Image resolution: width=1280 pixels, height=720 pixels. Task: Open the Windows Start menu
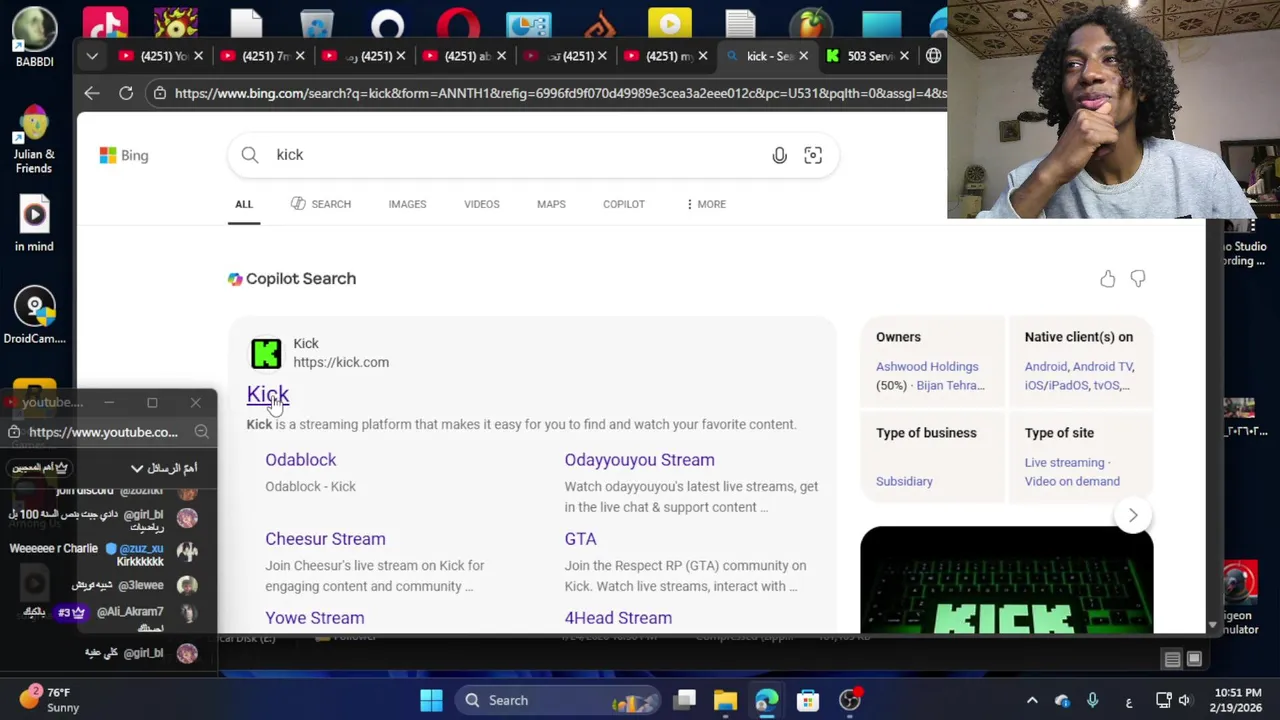click(431, 700)
